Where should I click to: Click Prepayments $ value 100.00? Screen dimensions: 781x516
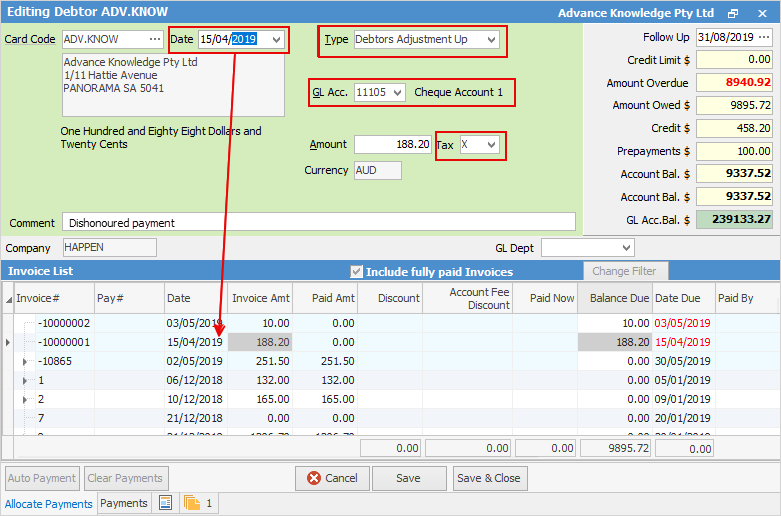pos(734,151)
